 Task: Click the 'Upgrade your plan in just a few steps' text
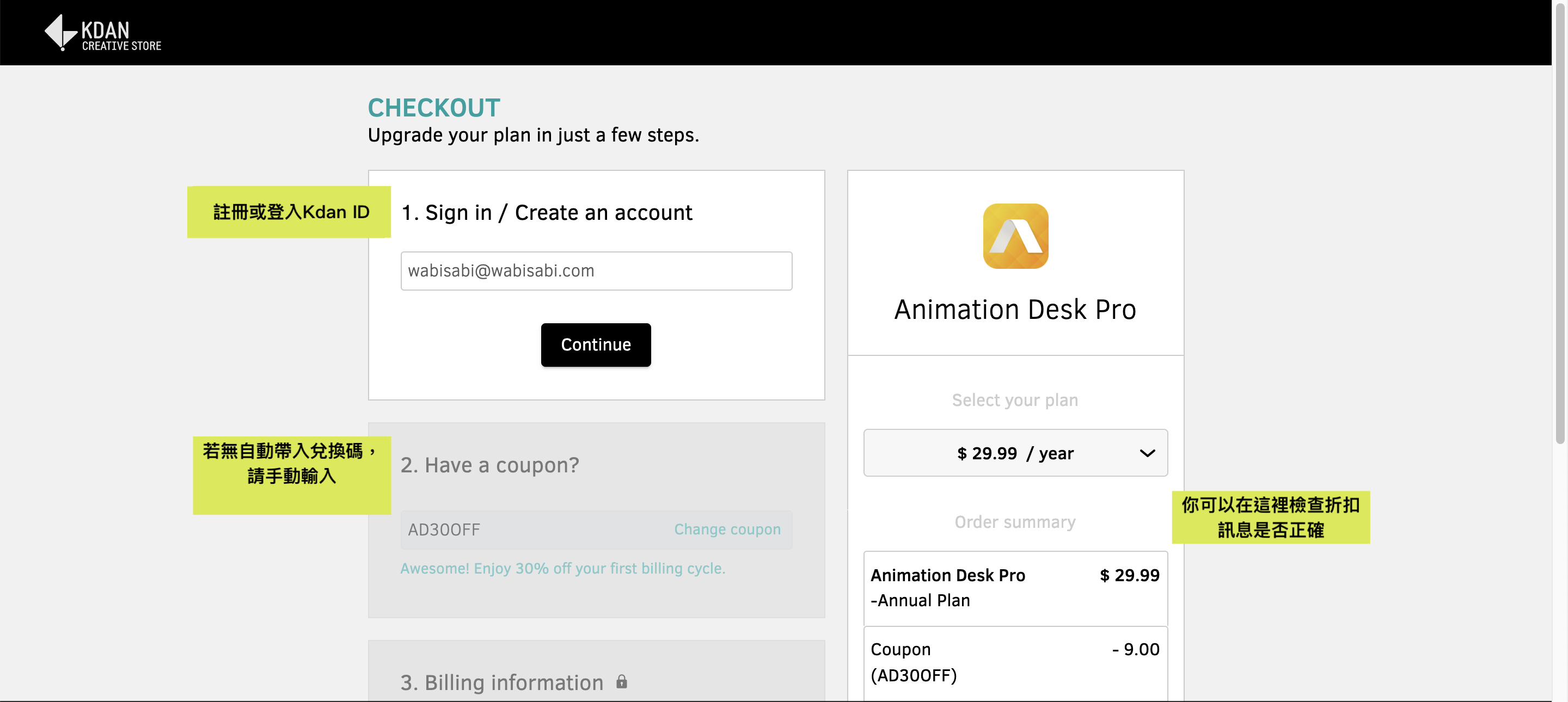point(533,135)
